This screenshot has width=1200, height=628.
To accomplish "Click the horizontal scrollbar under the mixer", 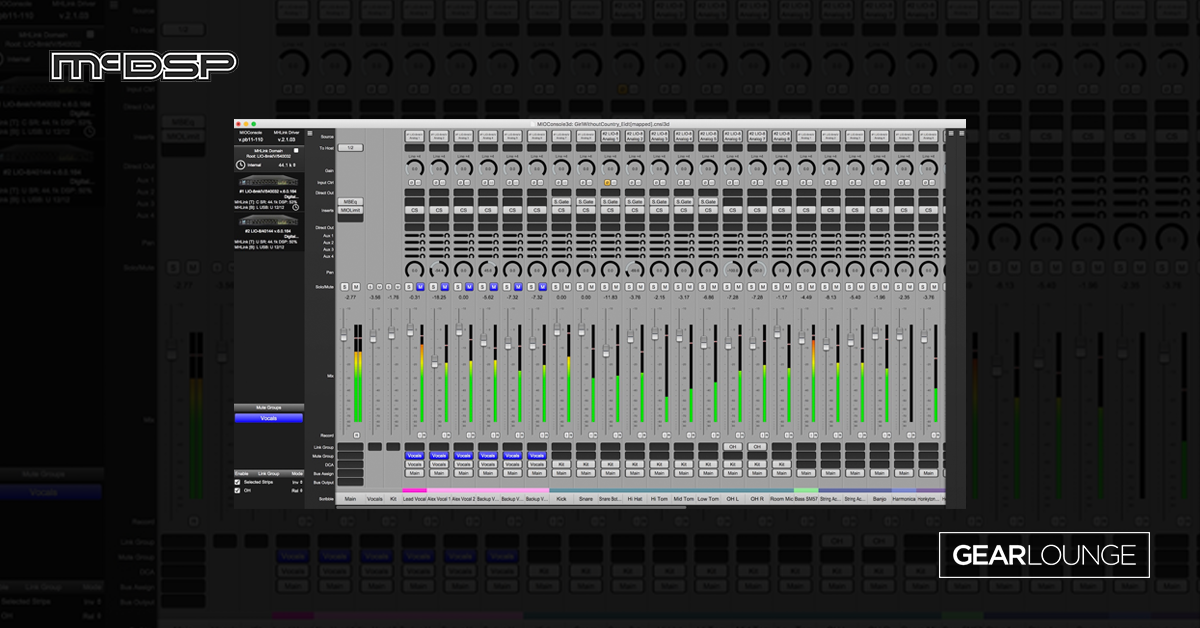I will [510, 507].
